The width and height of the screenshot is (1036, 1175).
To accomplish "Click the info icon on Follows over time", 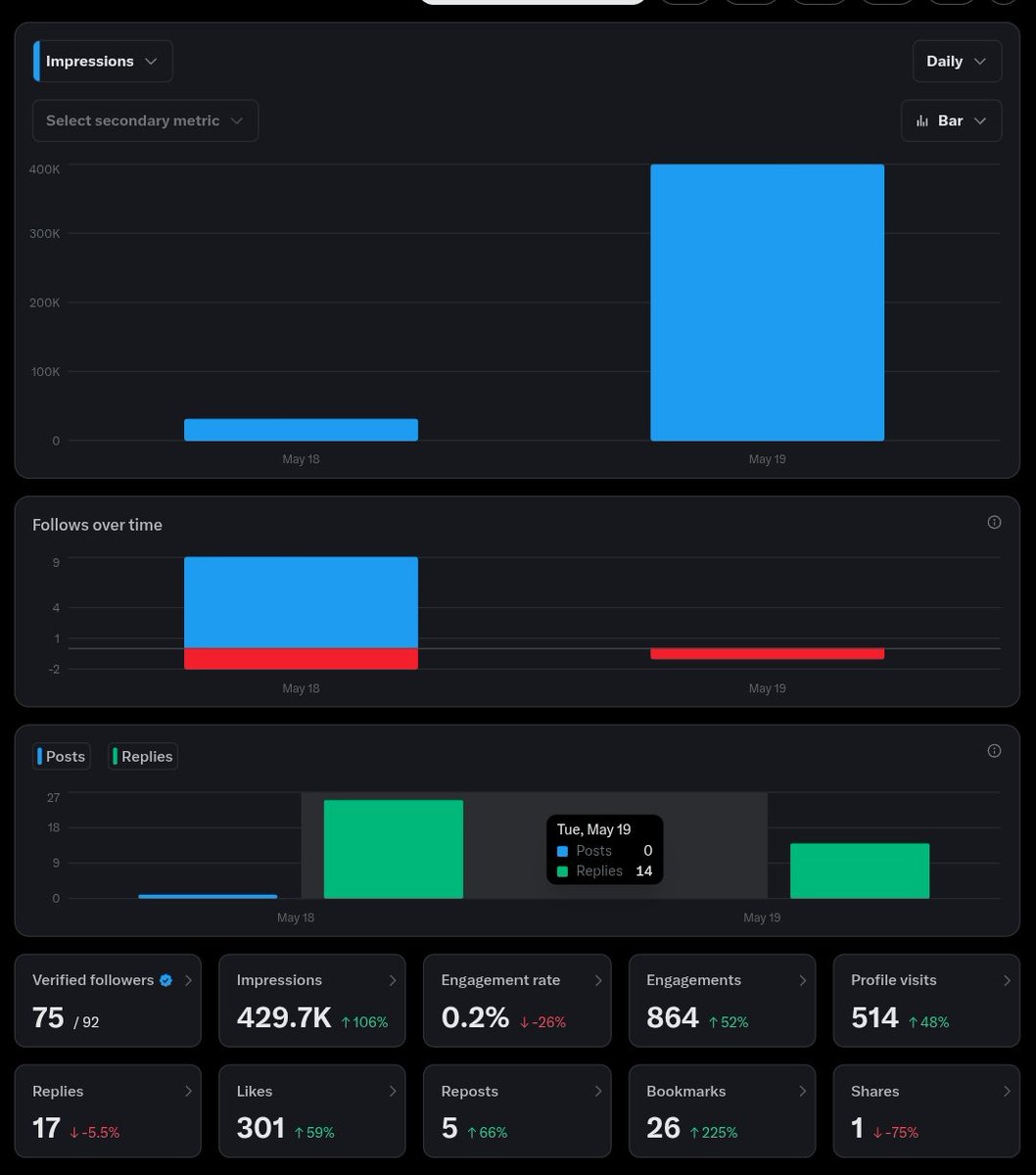I will point(994,522).
